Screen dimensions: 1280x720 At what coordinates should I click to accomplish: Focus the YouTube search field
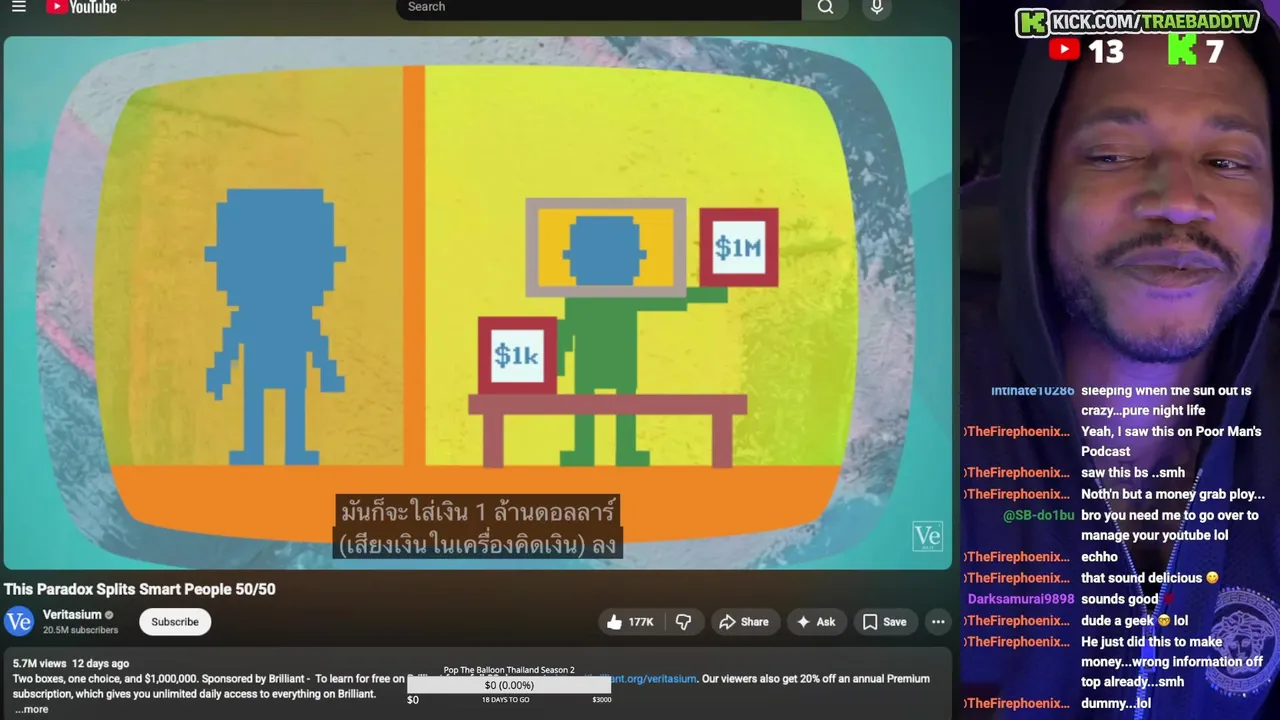pos(598,8)
